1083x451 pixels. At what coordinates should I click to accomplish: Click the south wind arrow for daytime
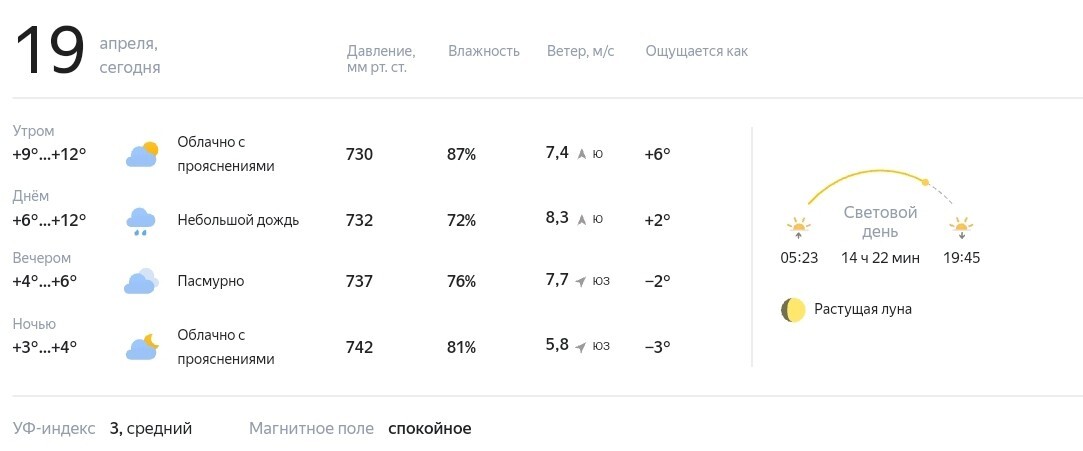582,220
